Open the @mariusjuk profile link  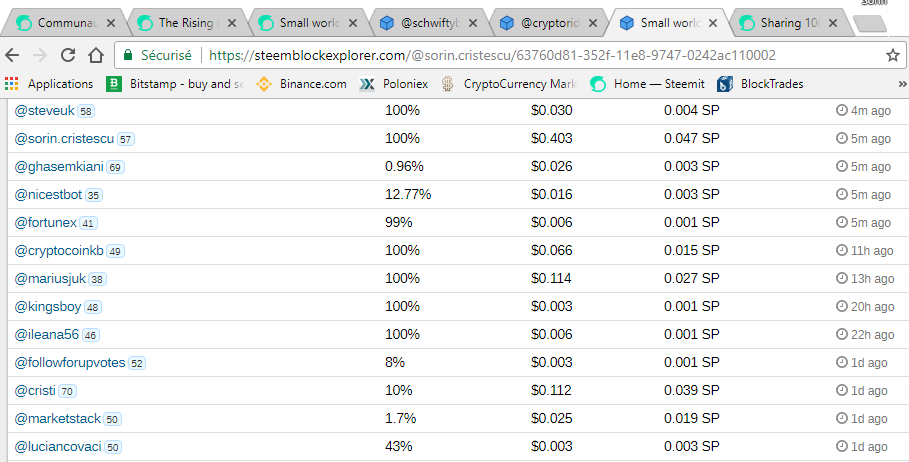[50, 279]
